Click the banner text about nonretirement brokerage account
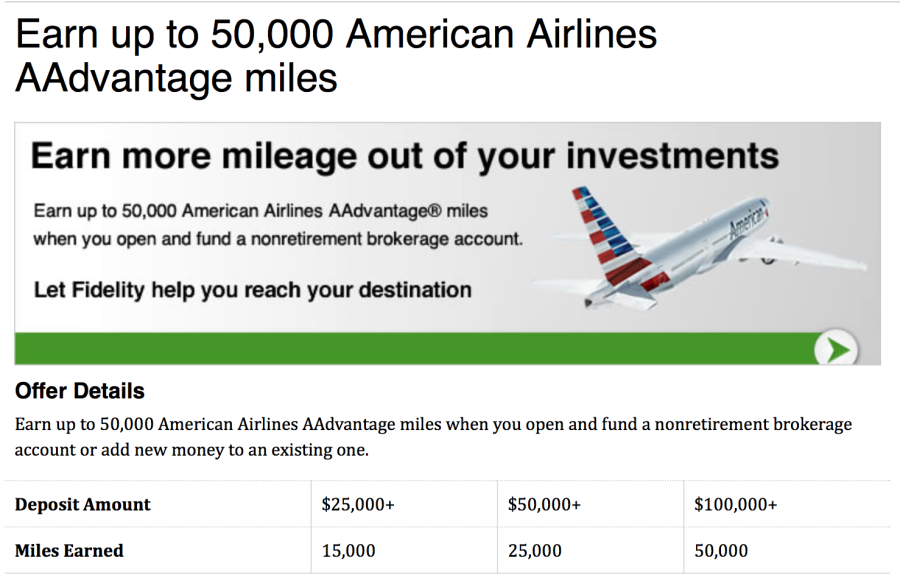 tap(278, 239)
